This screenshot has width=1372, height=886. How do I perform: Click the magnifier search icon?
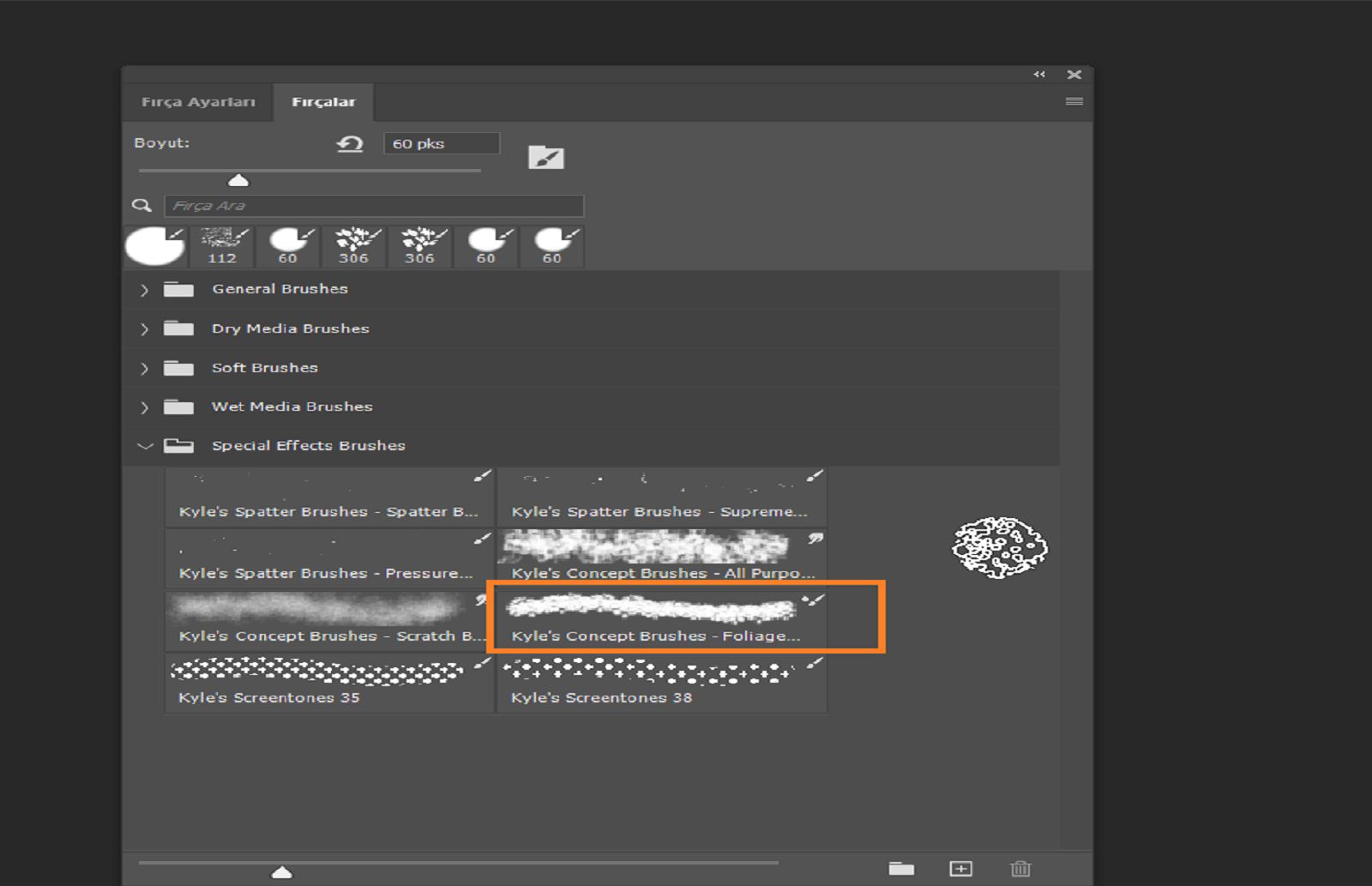[141, 206]
